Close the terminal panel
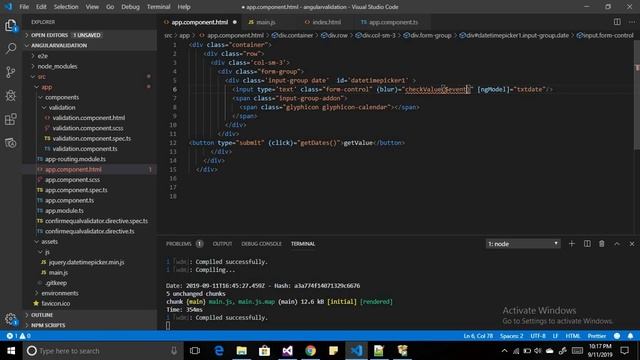This screenshot has height=360, width=640. tap(632, 244)
